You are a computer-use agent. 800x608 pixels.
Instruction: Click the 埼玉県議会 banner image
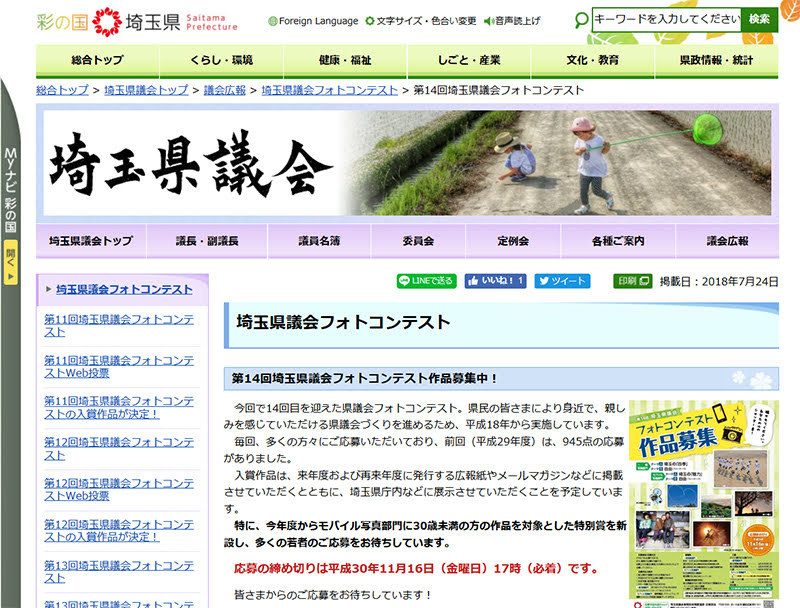[407, 163]
